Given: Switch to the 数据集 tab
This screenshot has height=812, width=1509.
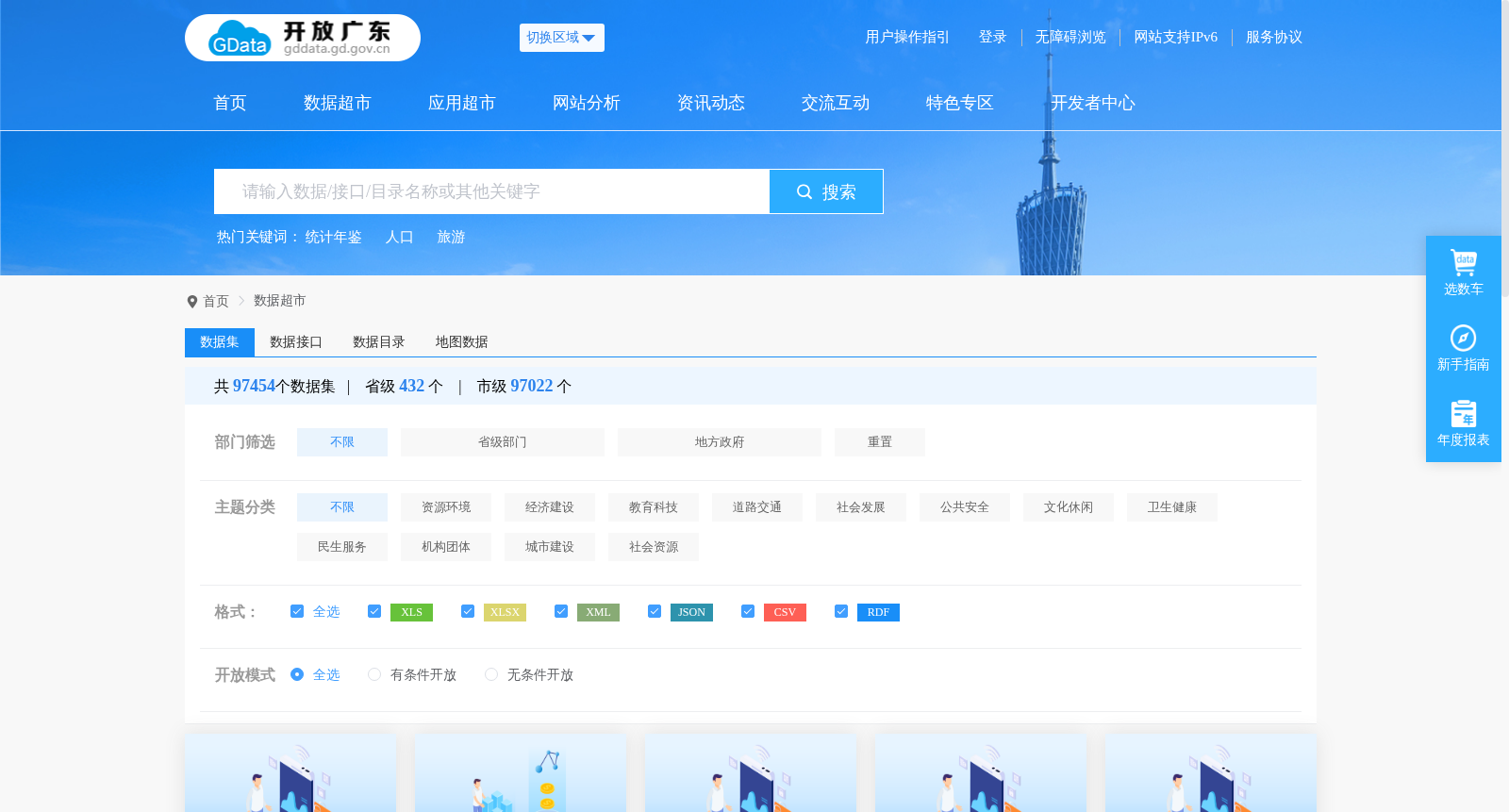Looking at the screenshot, I should click(x=220, y=342).
